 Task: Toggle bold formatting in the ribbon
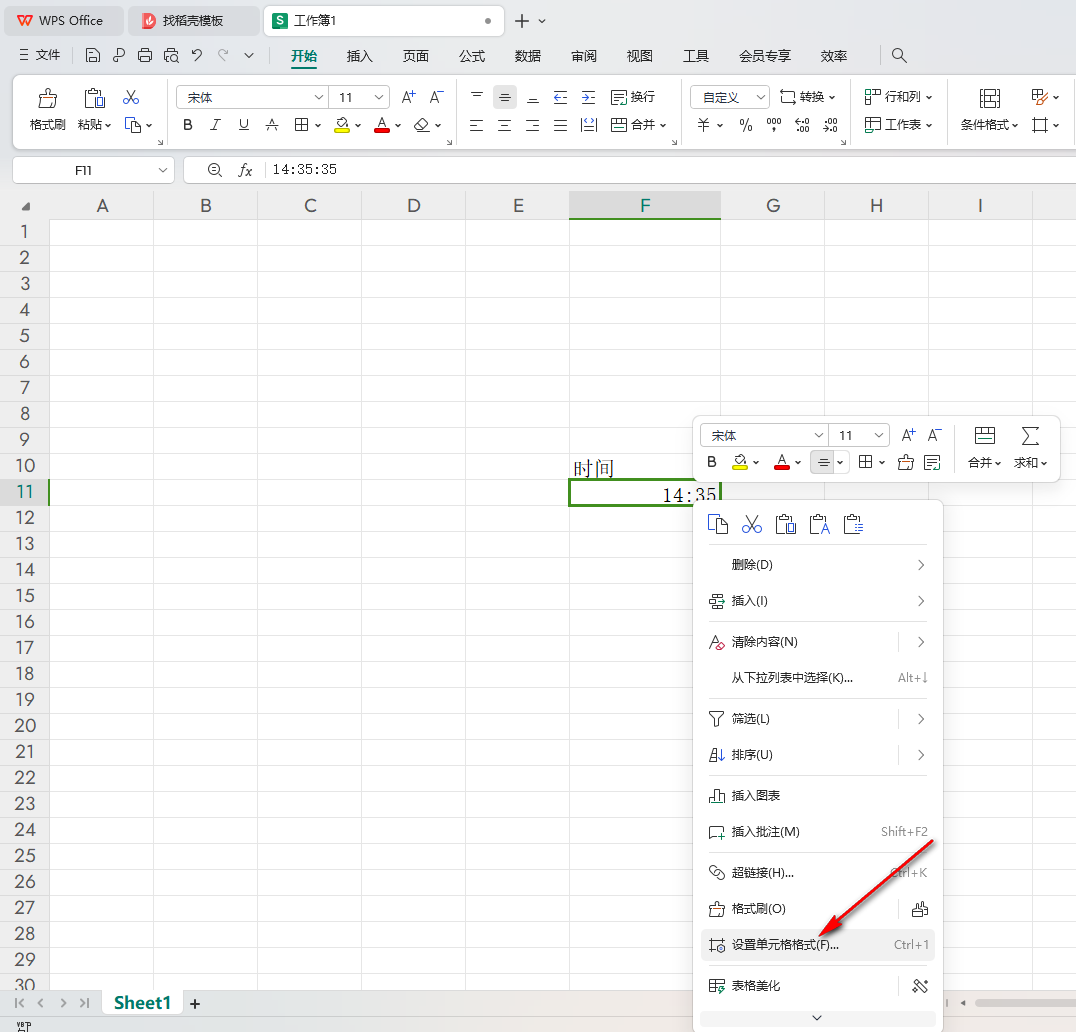pyautogui.click(x=188, y=125)
